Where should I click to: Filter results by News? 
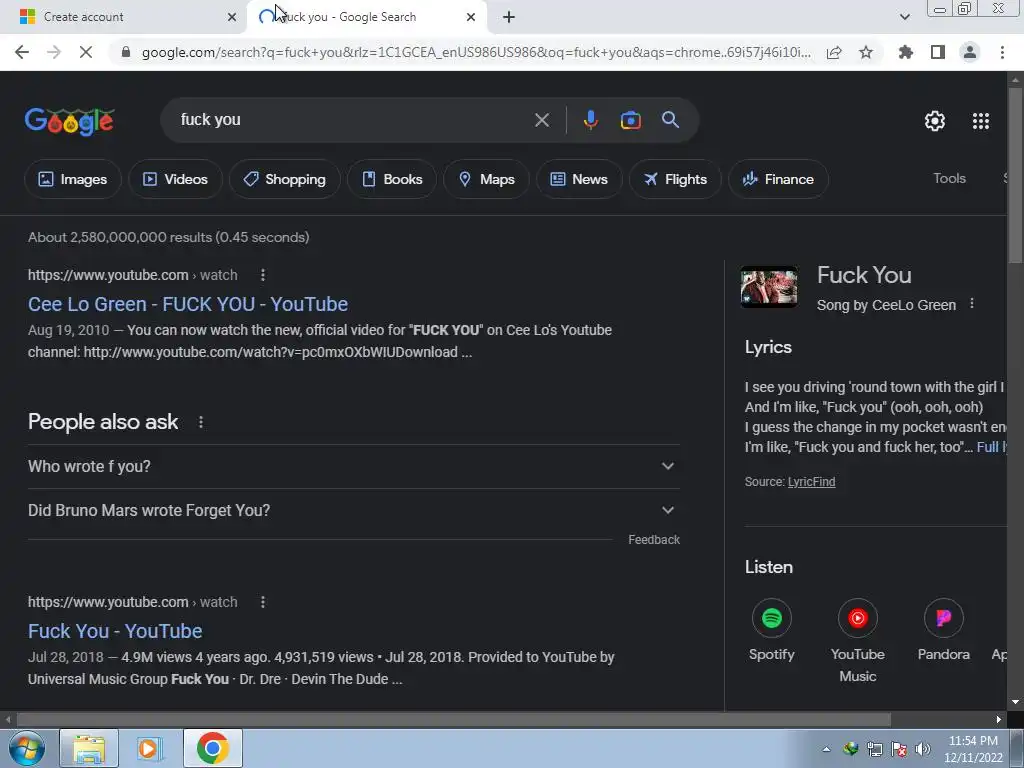tap(579, 179)
